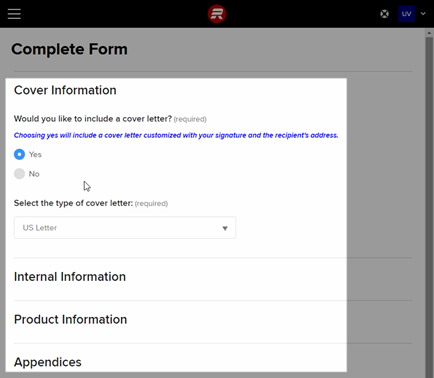Click the page vertical scrollbar
434x378 pixels.
coord(429,207)
